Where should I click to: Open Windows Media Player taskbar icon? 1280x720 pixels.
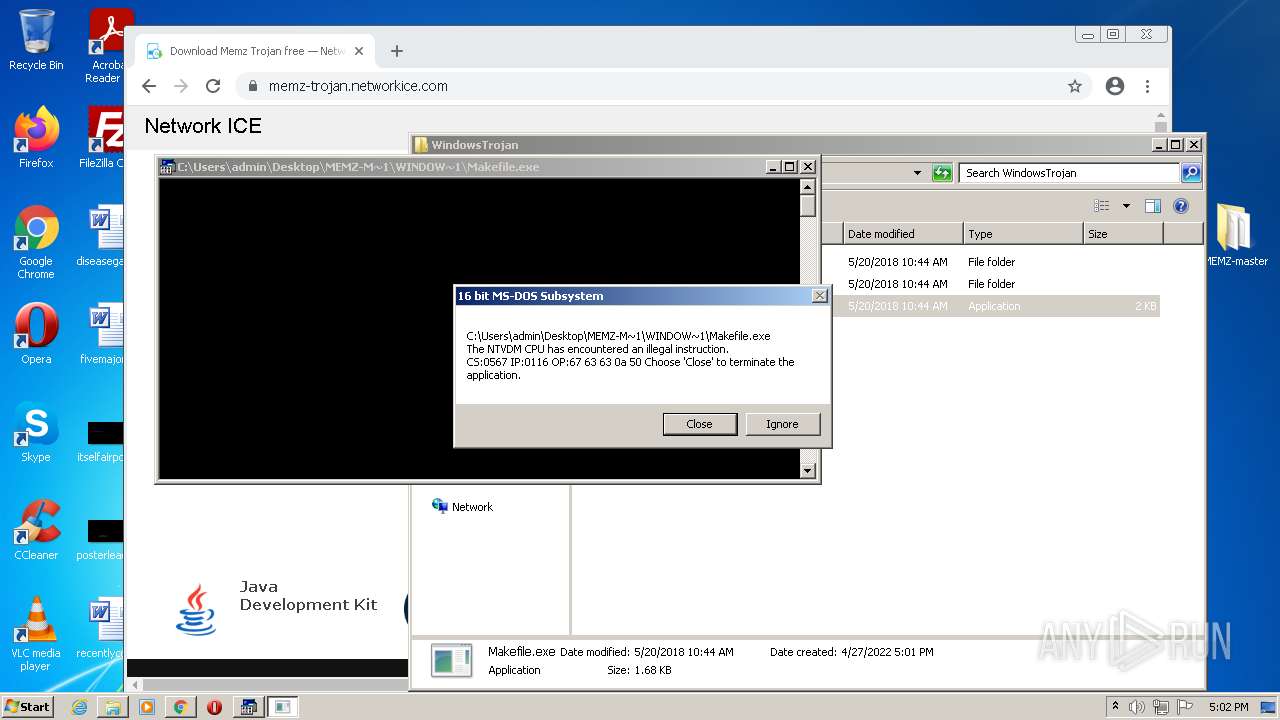147,707
